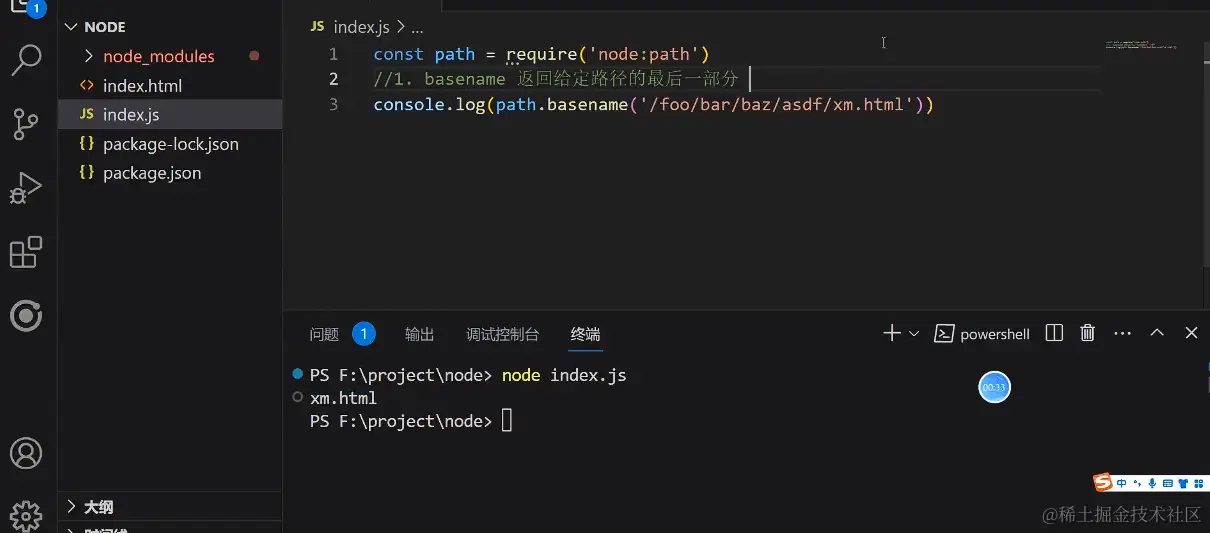Open the IME toolbox grid icon
Viewport: 1210px width, 533px height.
1197,484
